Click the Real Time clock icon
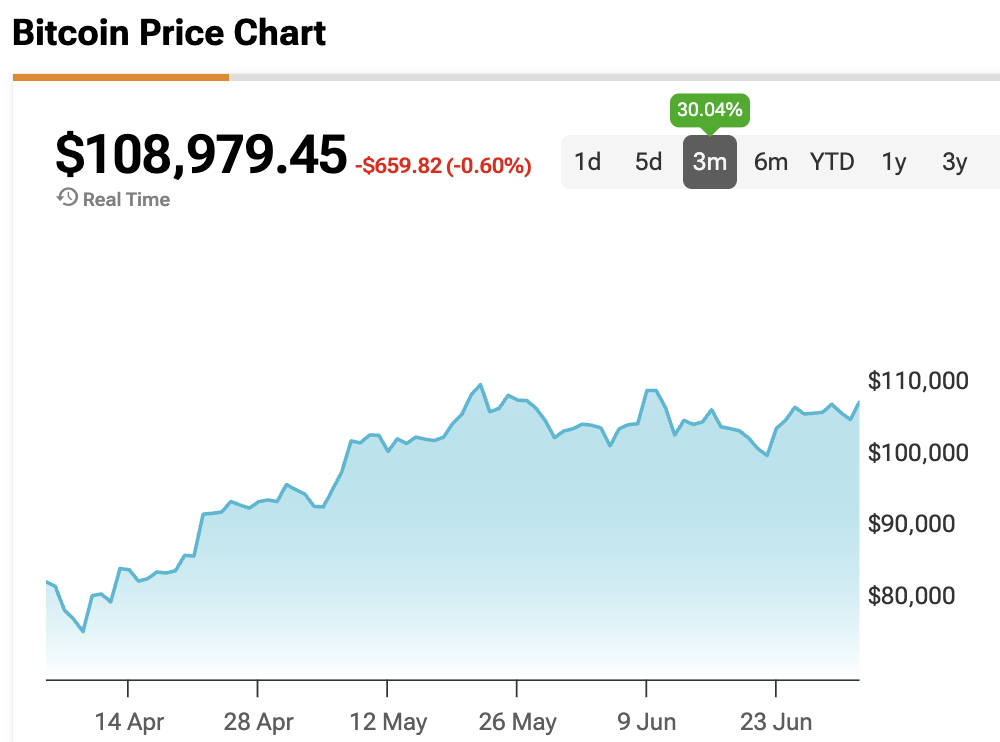The height and width of the screenshot is (742, 1000). 67,198
